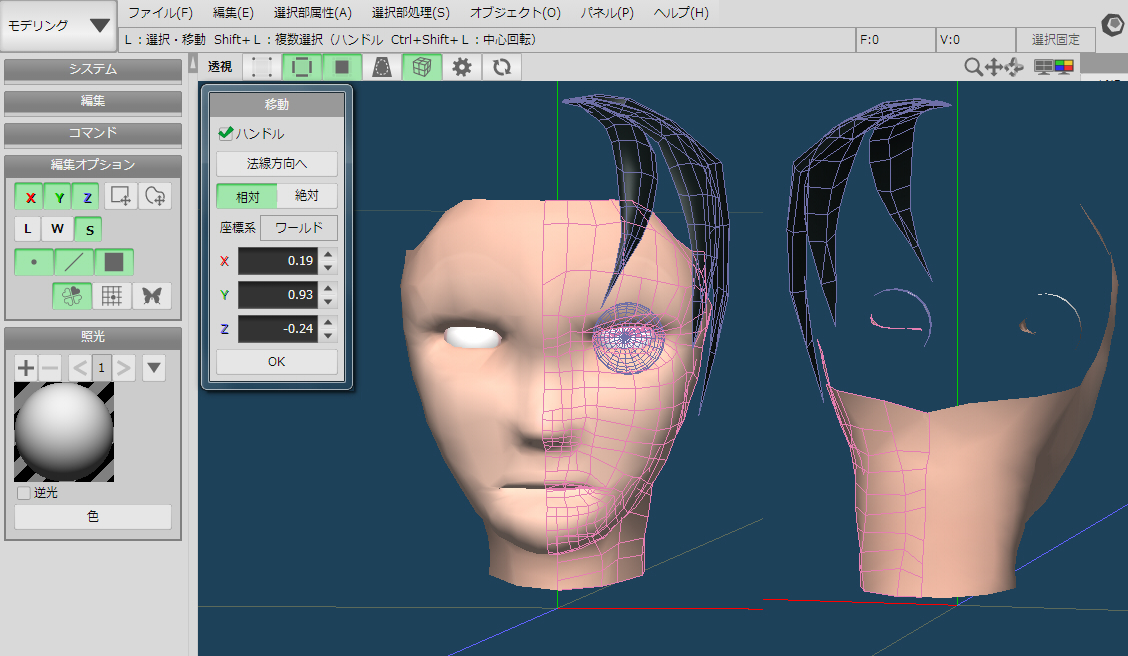This screenshot has height=656, width=1128.
Task: Select the rectangle selection mode icon
Action: click(121, 197)
